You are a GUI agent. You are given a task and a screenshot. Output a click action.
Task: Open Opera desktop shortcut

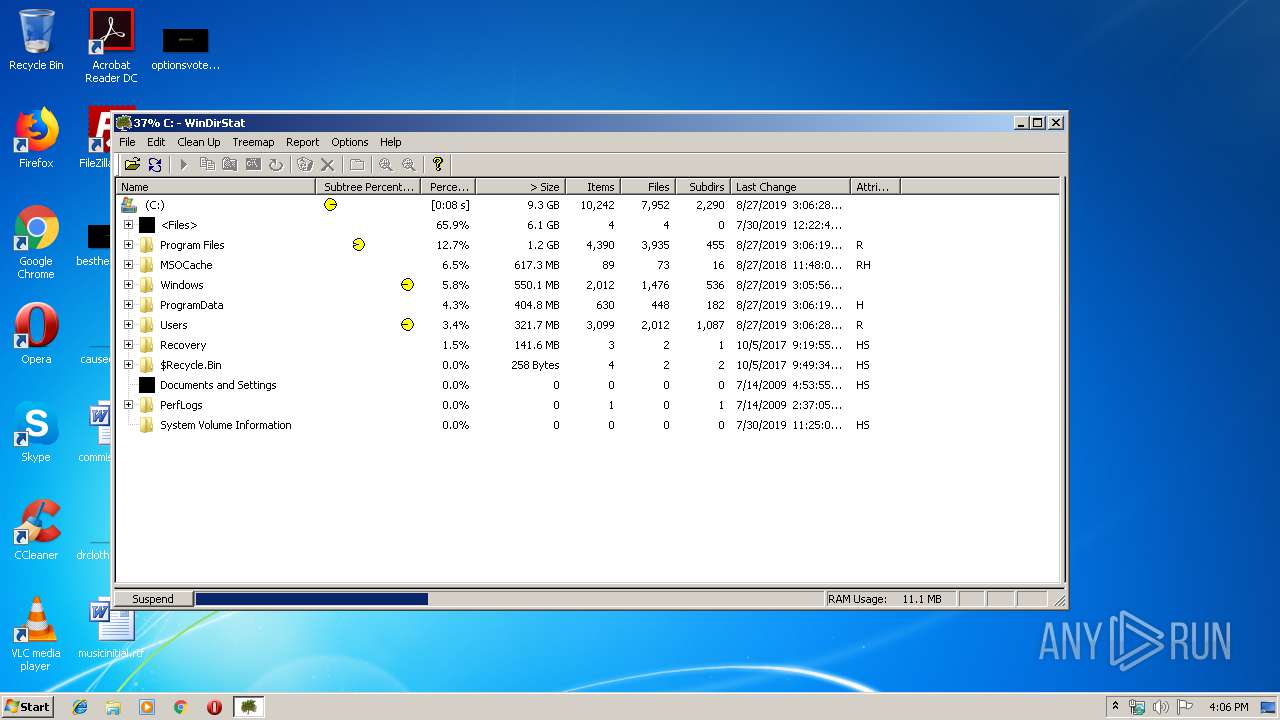coord(36,334)
